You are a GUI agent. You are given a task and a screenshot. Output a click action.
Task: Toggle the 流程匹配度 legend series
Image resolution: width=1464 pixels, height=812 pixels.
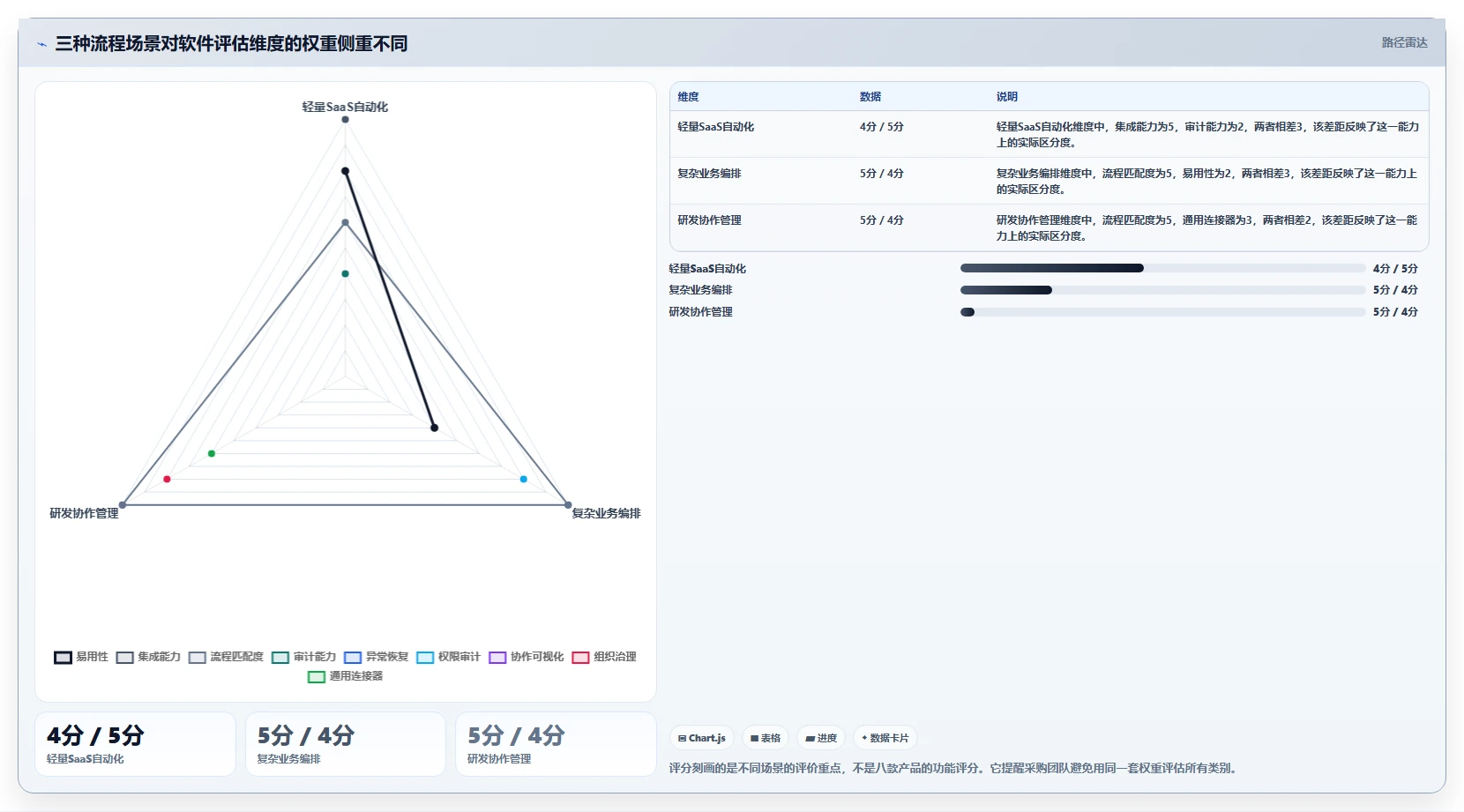click(226, 657)
